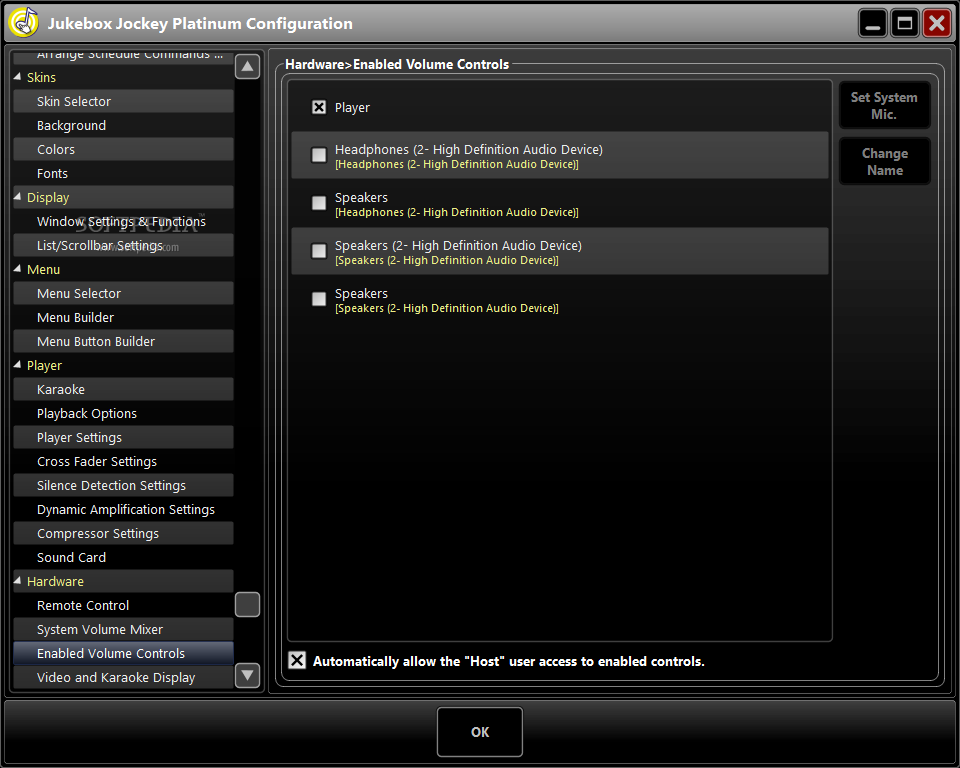Image resolution: width=960 pixels, height=768 pixels.
Task: Open Silence Detection Settings
Action: (x=123, y=485)
